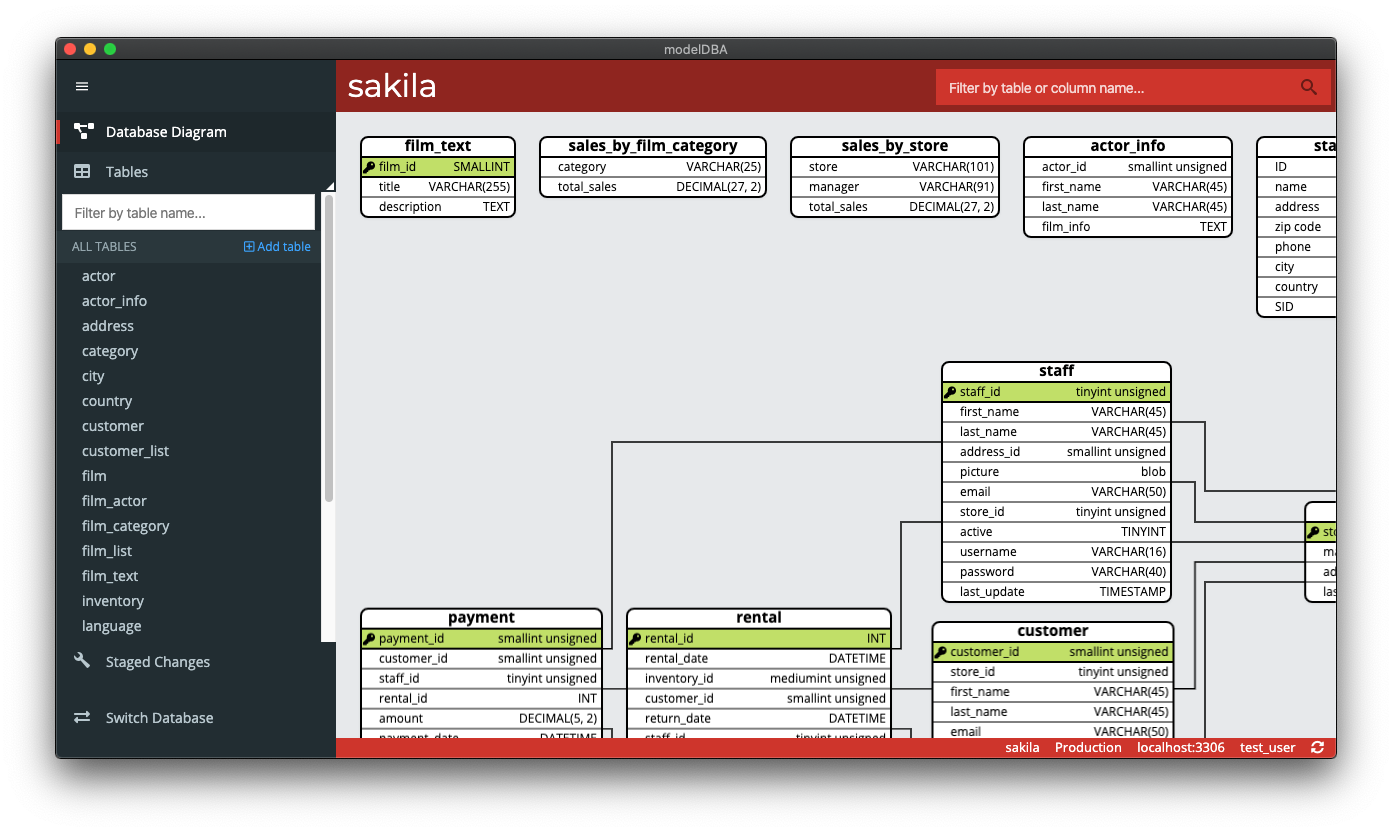Click Switch Database in sidebar
Screen dimensions: 1392x832
click(x=157, y=717)
